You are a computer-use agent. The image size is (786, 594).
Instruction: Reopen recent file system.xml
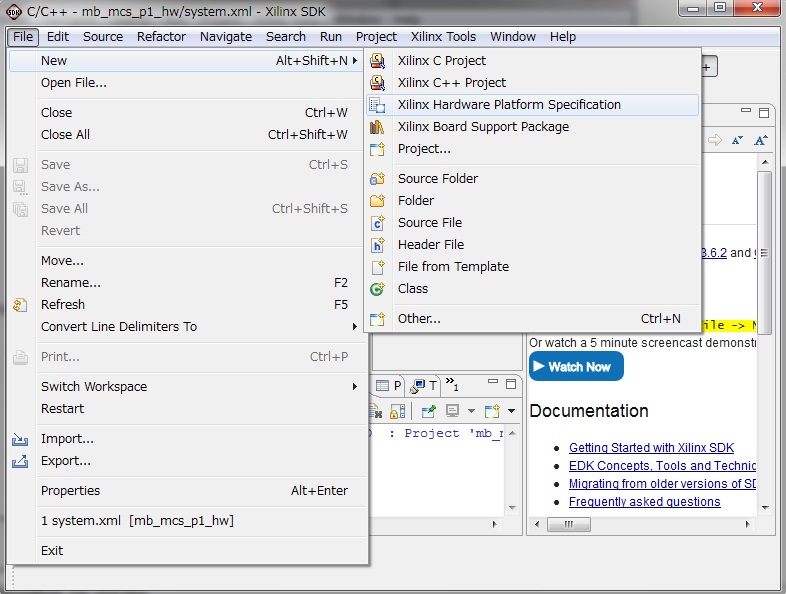188,521
